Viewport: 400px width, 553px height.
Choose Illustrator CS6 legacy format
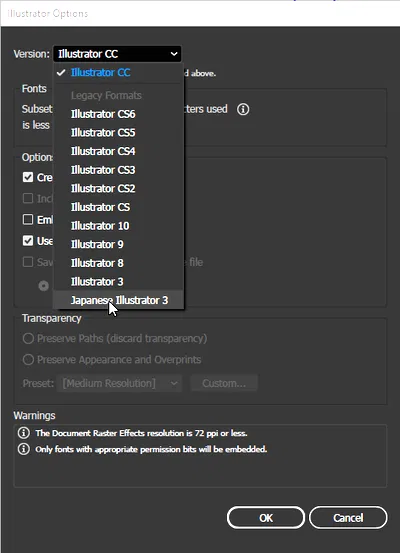click(x=118, y=114)
